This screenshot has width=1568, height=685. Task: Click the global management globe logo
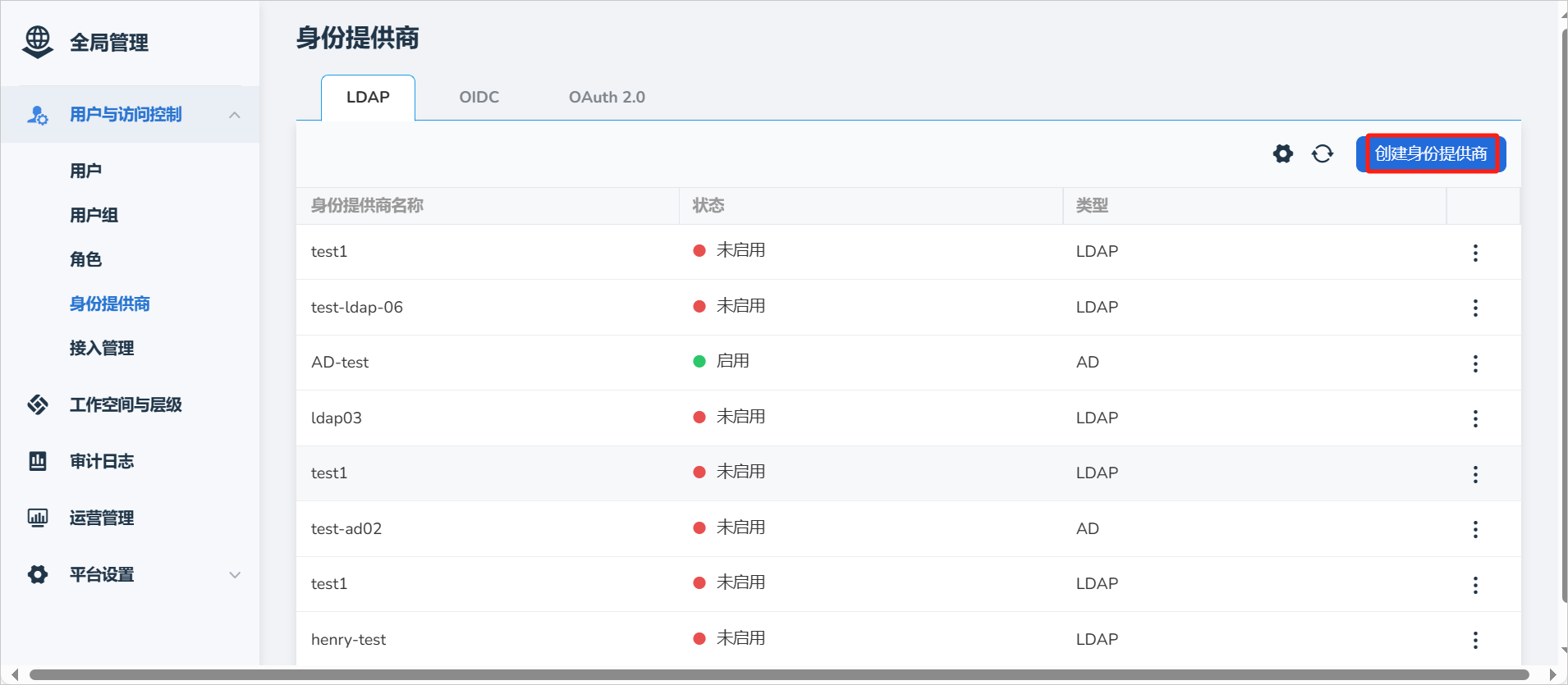pos(38,42)
